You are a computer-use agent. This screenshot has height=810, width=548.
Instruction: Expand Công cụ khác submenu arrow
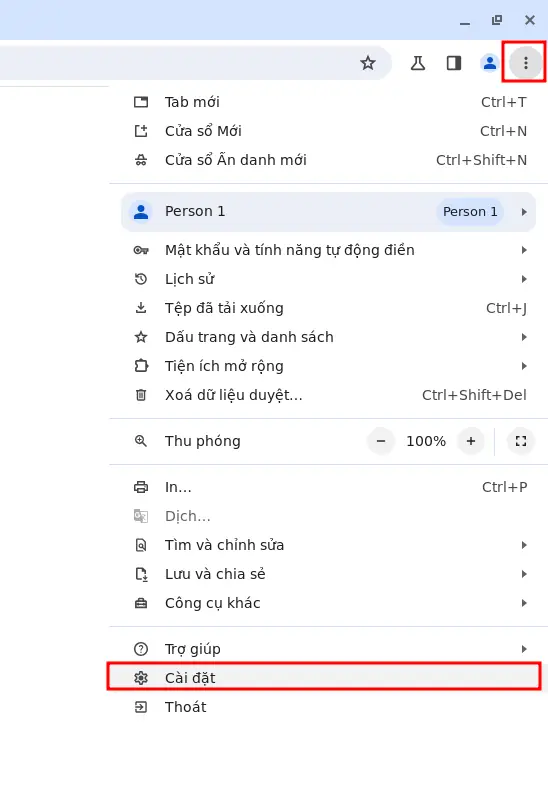[524, 603]
